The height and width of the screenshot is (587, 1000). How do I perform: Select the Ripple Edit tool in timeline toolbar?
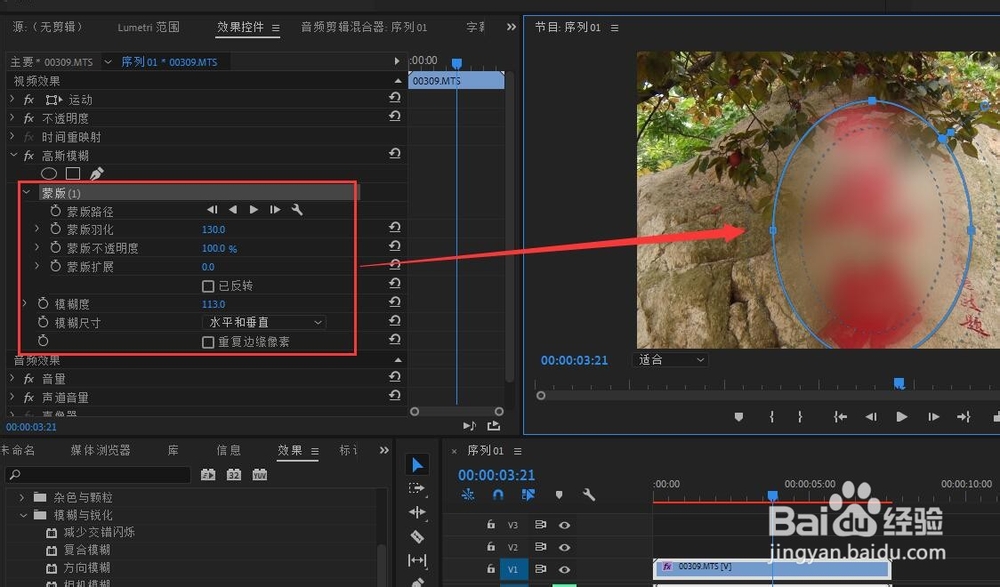click(x=418, y=513)
